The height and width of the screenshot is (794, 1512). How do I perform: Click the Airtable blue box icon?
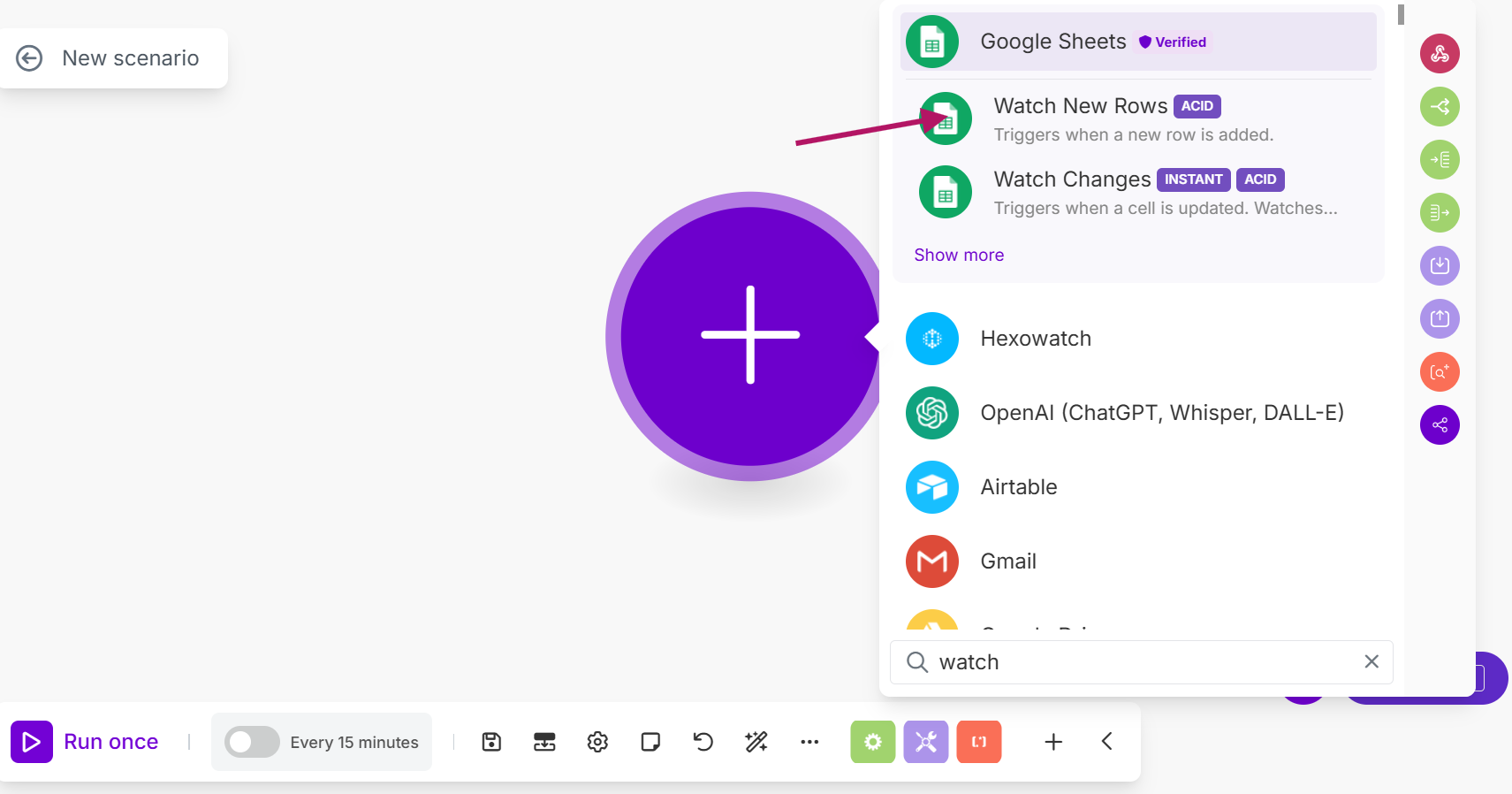tap(932, 487)
